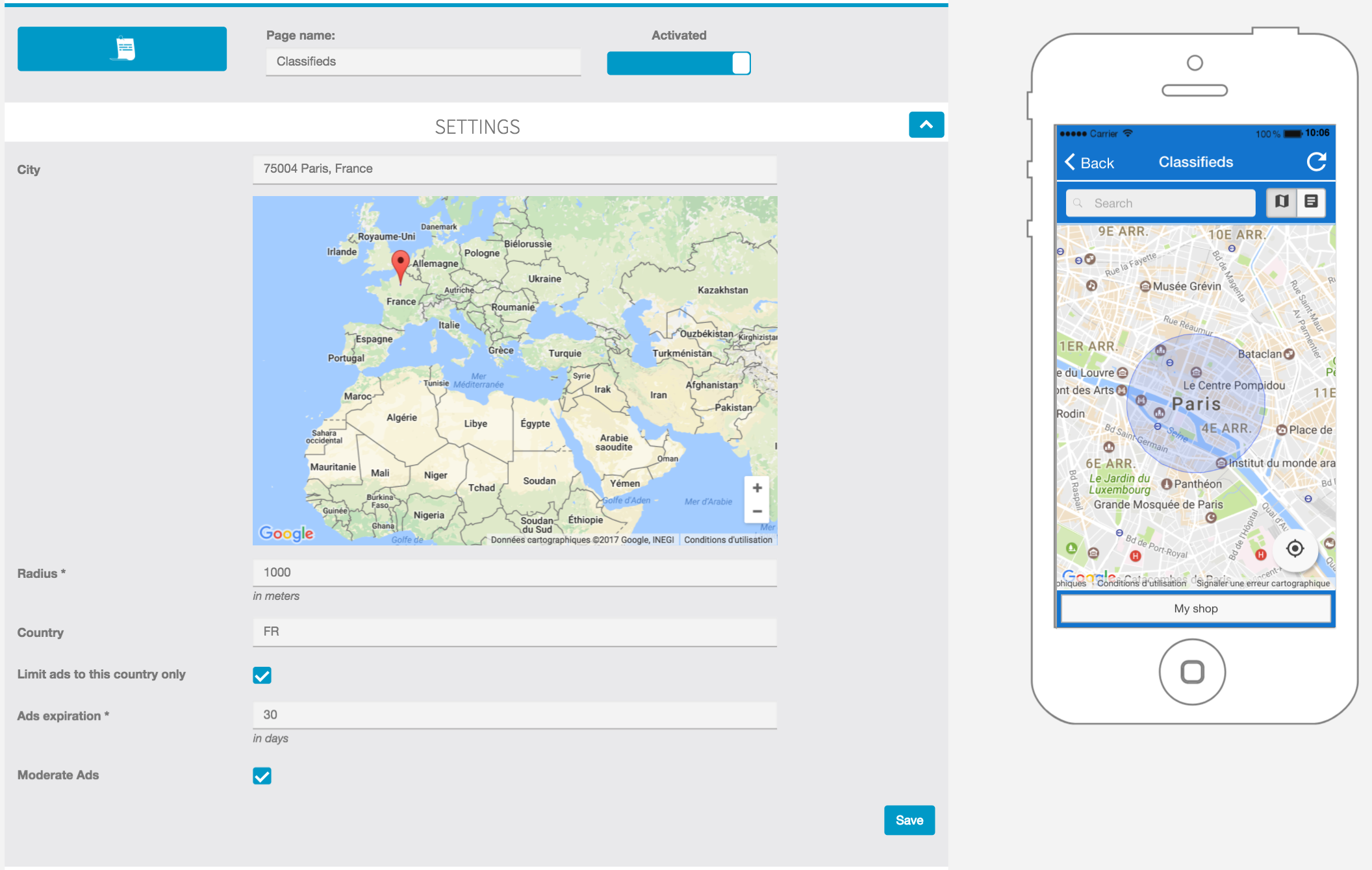
Task: Tap the my-location target icon
Action: tap(1295, 549)
